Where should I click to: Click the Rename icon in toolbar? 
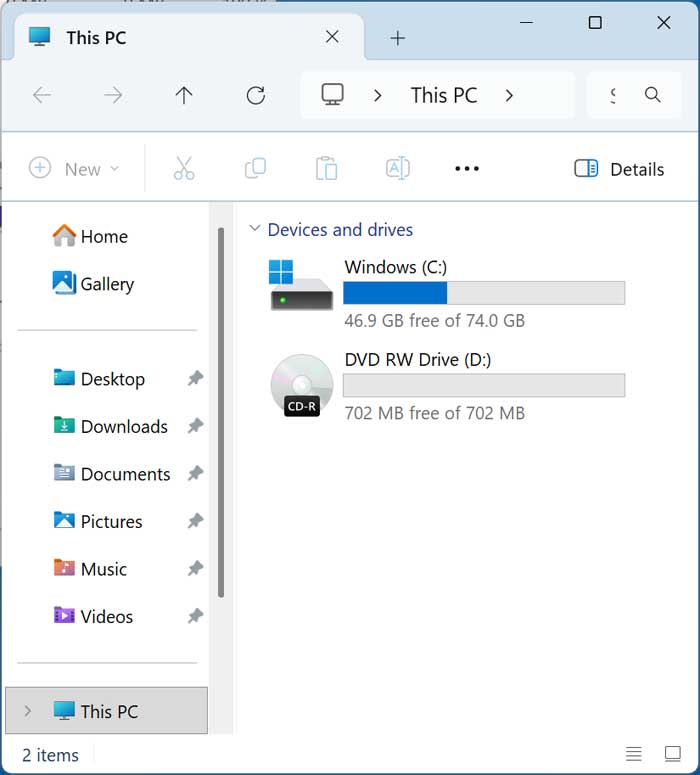click(397, 169)
